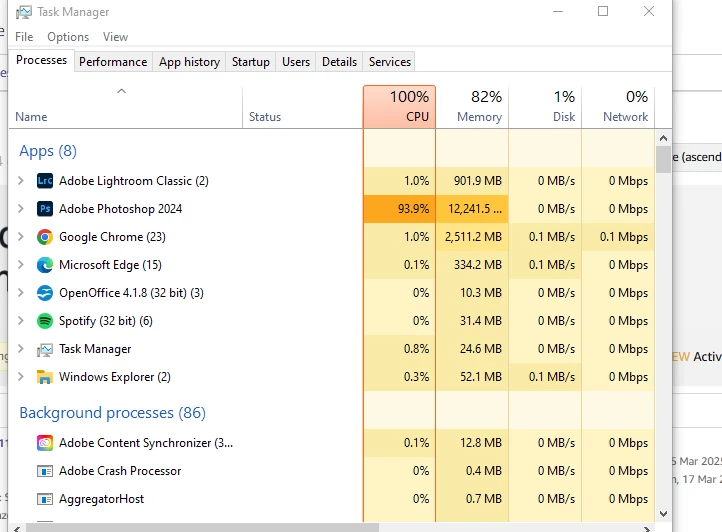Viewport: 722px width, 532px height.
Task: Click the 12,241.5 memory cell for Photoshop
Action: click(x=472, y=209)
